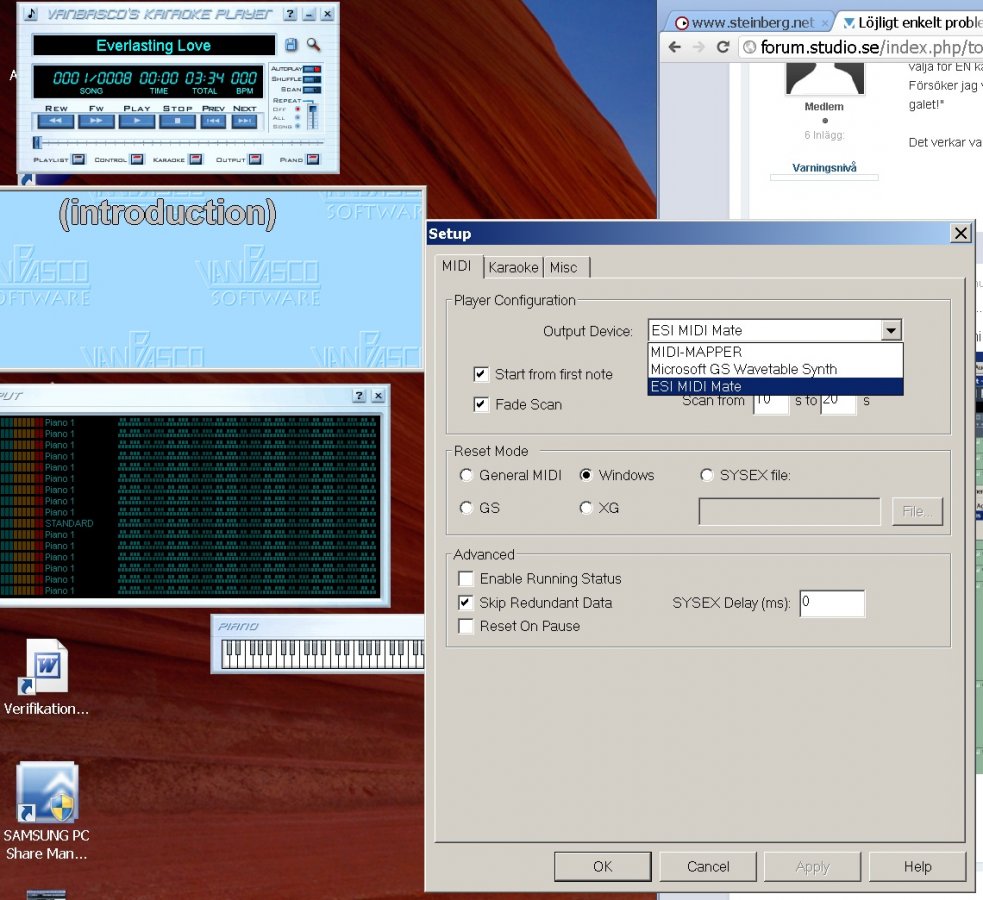Click the Varningsnivå link in the forum
The height and width of the screenshot is (900, 983).
coord(824,167)
